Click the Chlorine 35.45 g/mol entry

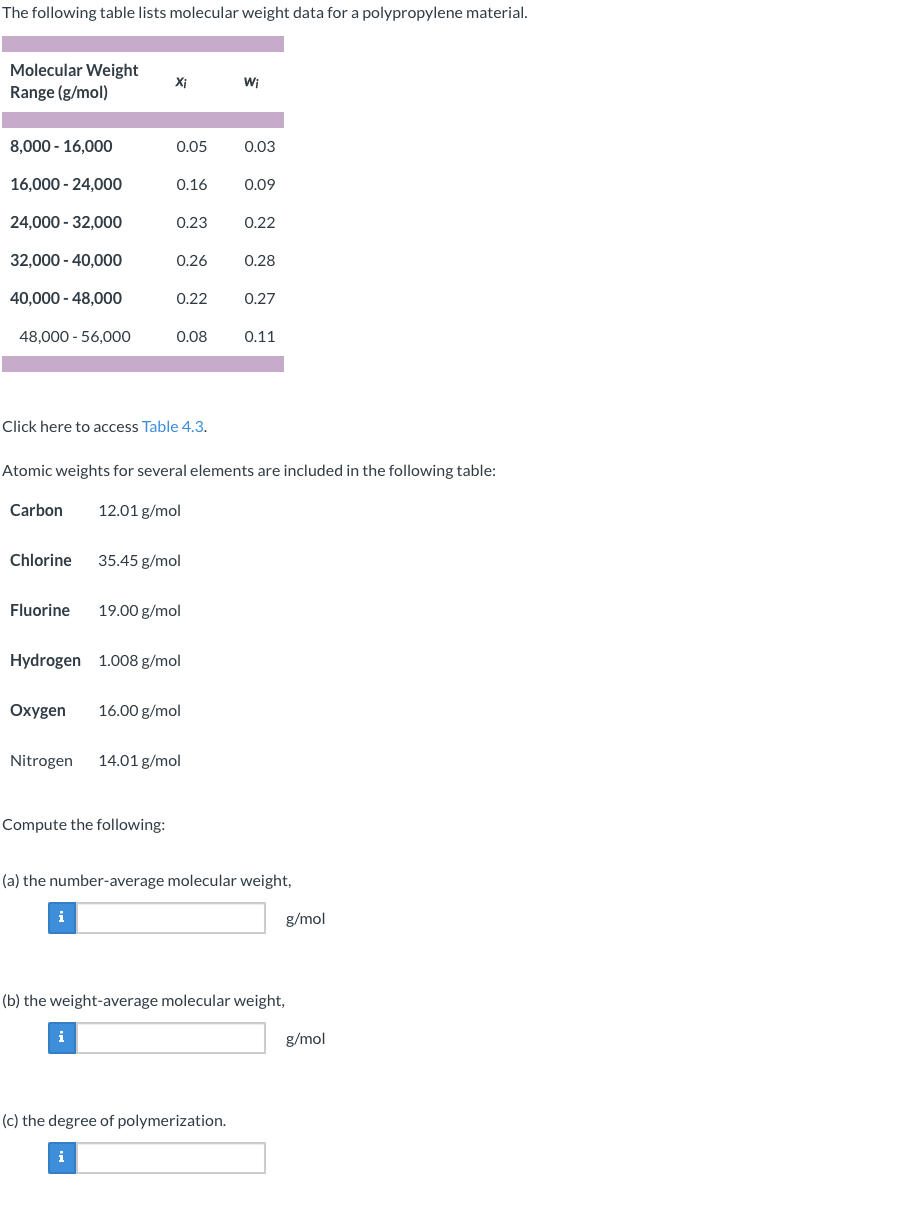[x=139, y=560]
